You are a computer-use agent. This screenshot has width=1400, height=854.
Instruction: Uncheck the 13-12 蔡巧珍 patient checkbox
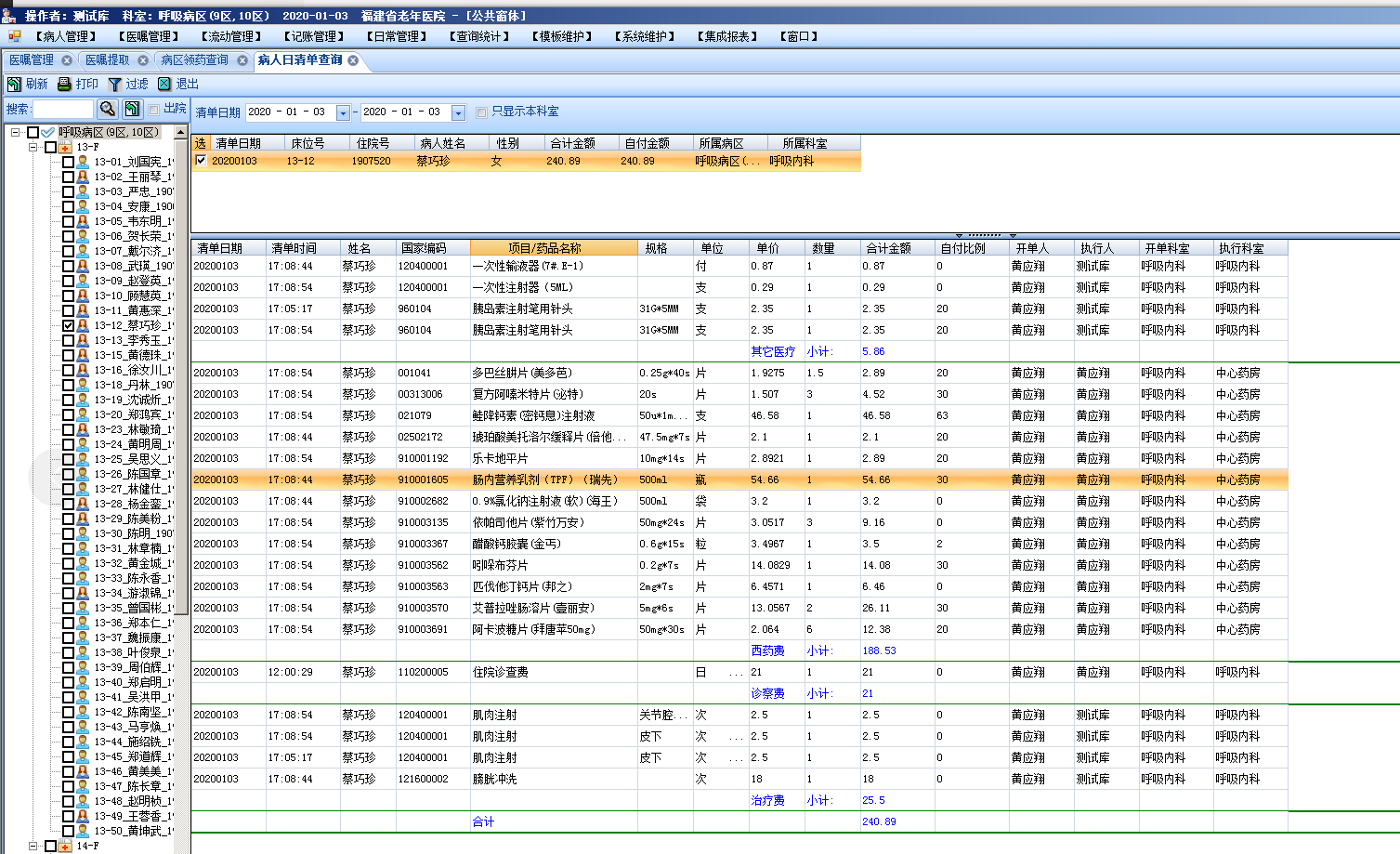tap(68, 325)
